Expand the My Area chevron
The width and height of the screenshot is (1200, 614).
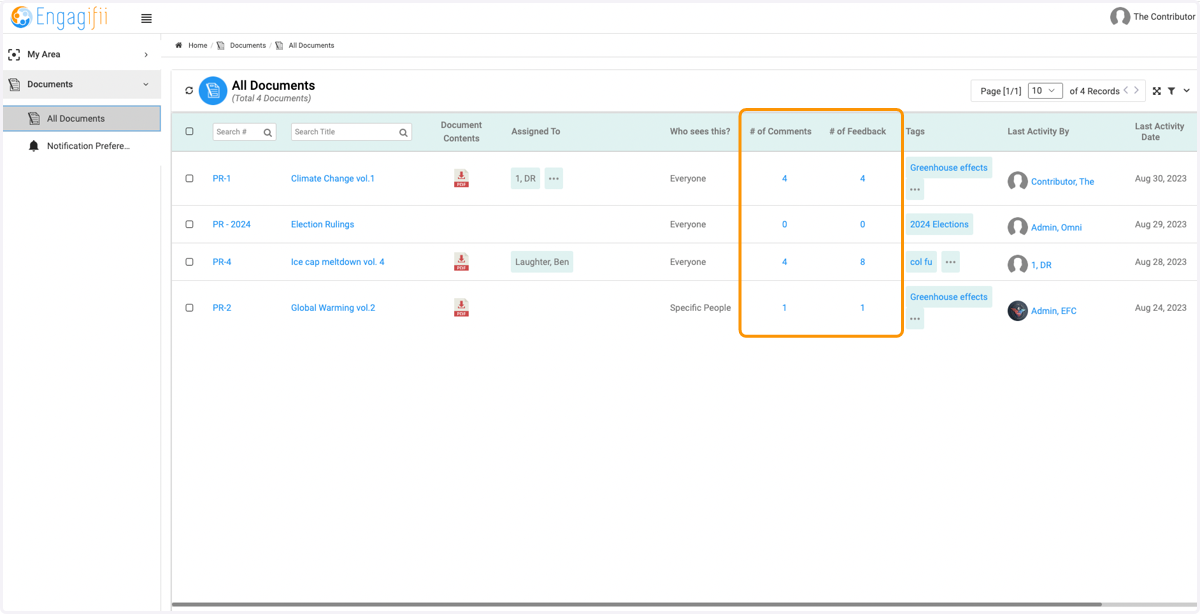click(x=146, y=54)
